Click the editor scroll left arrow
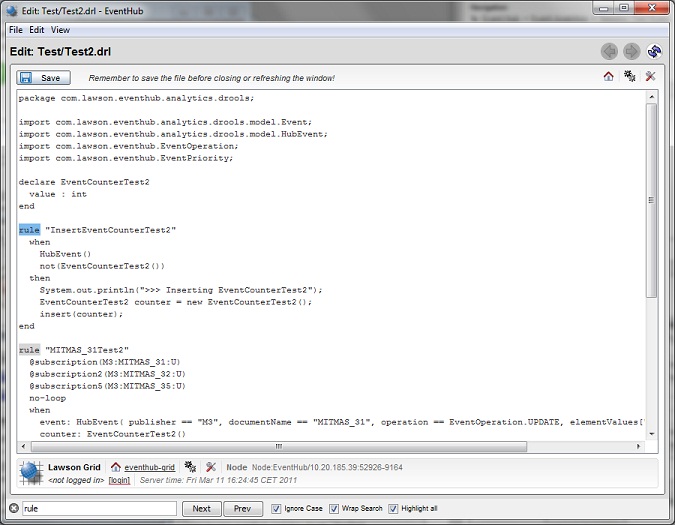Image resolution: width=675 pixels, height=525 pixels. tap(23, 446)
